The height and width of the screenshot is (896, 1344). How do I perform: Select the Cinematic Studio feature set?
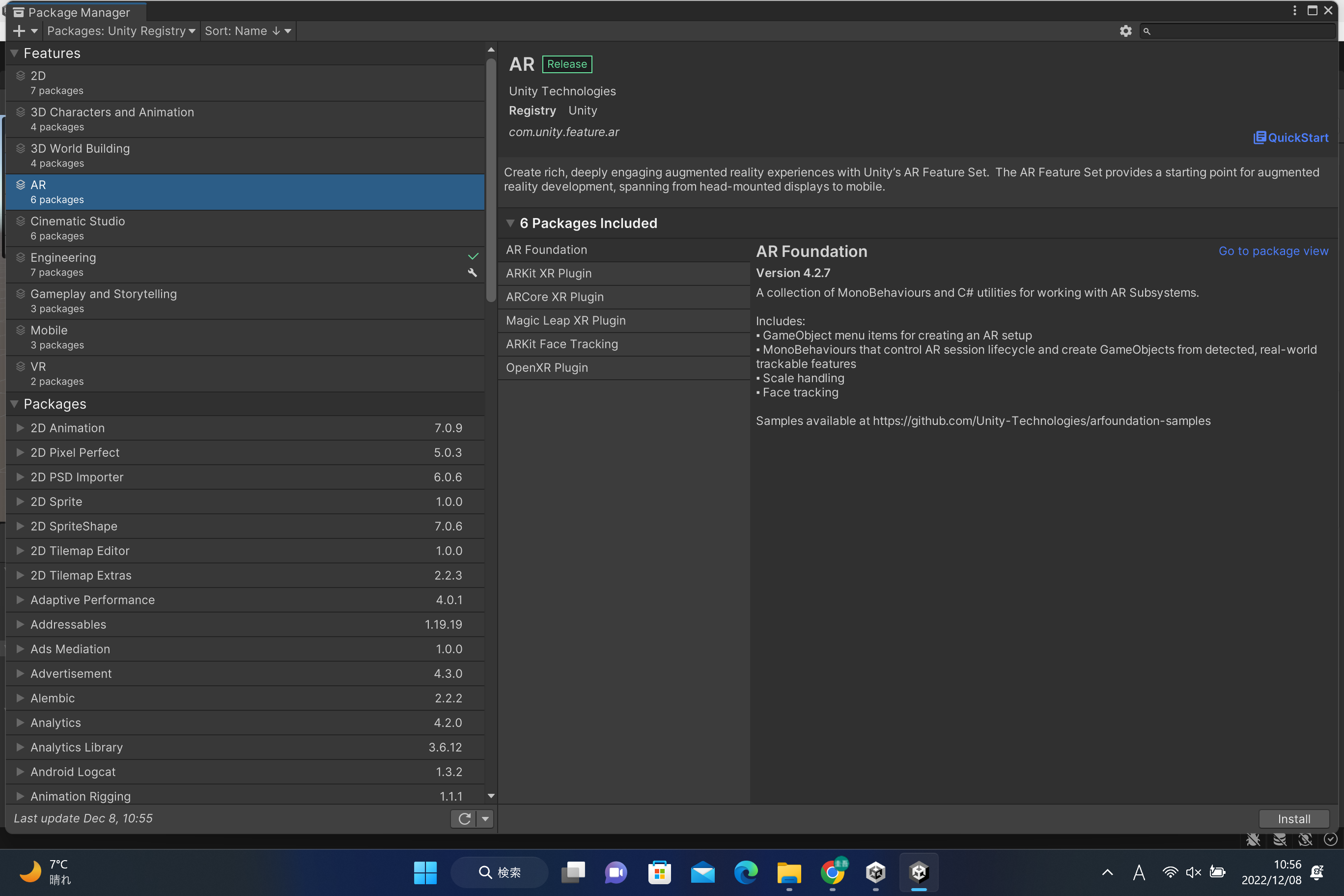78,227
